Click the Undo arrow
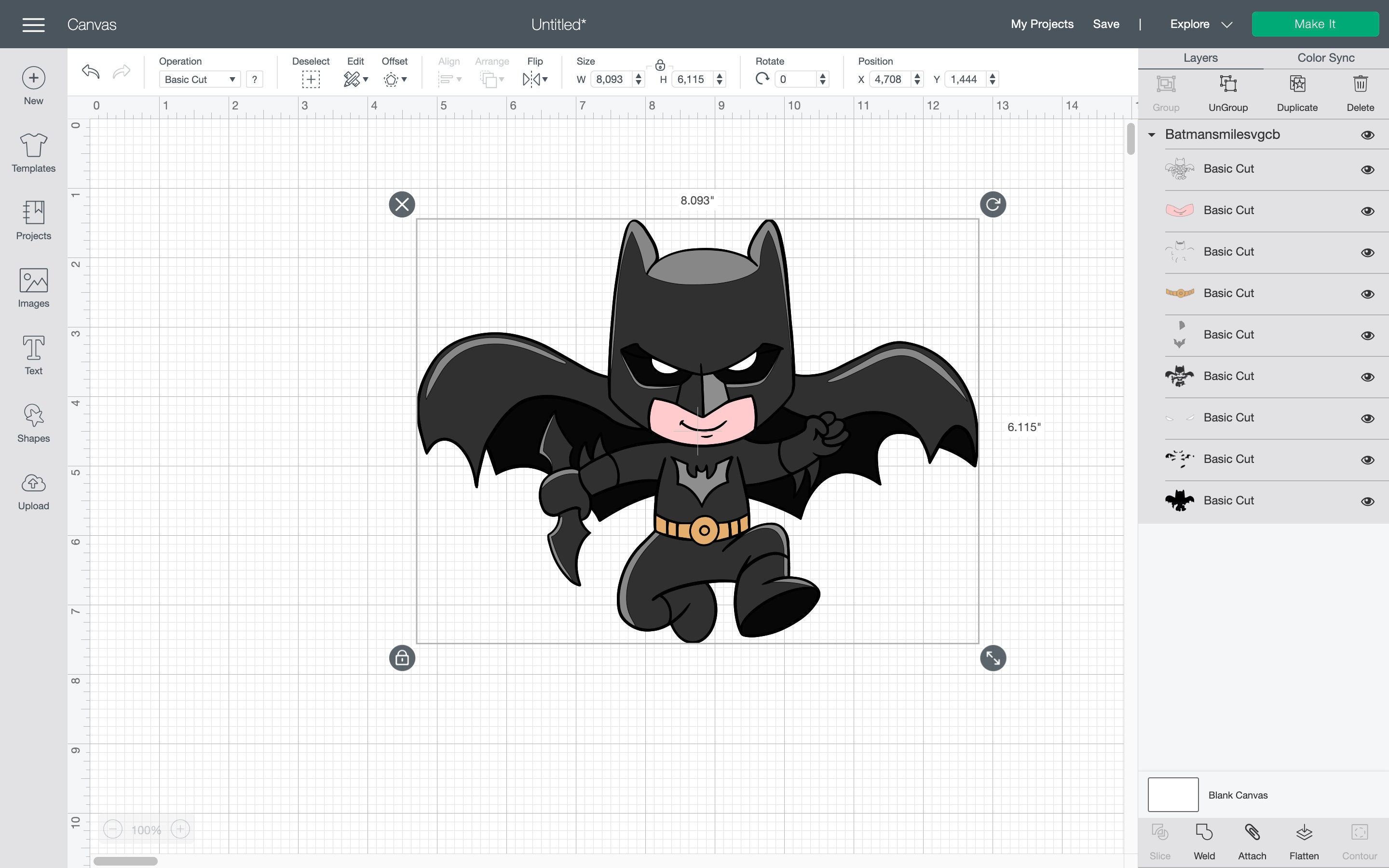Viewport: 1389px width, 868px height. click(90, 71)
